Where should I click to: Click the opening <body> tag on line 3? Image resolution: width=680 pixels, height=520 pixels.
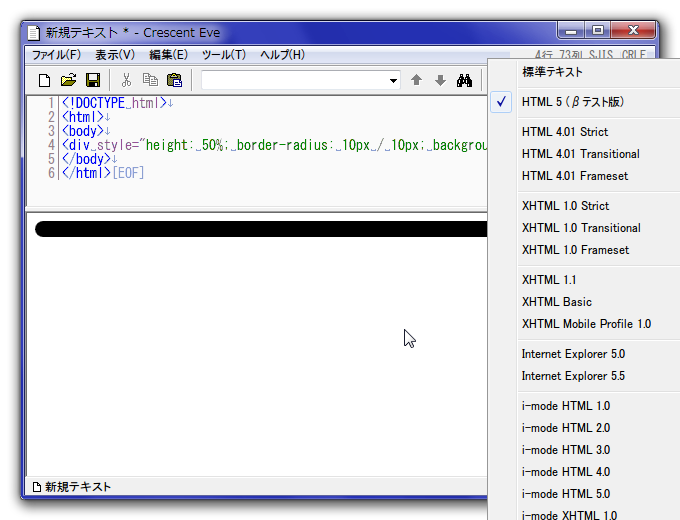tap(82, 131)
